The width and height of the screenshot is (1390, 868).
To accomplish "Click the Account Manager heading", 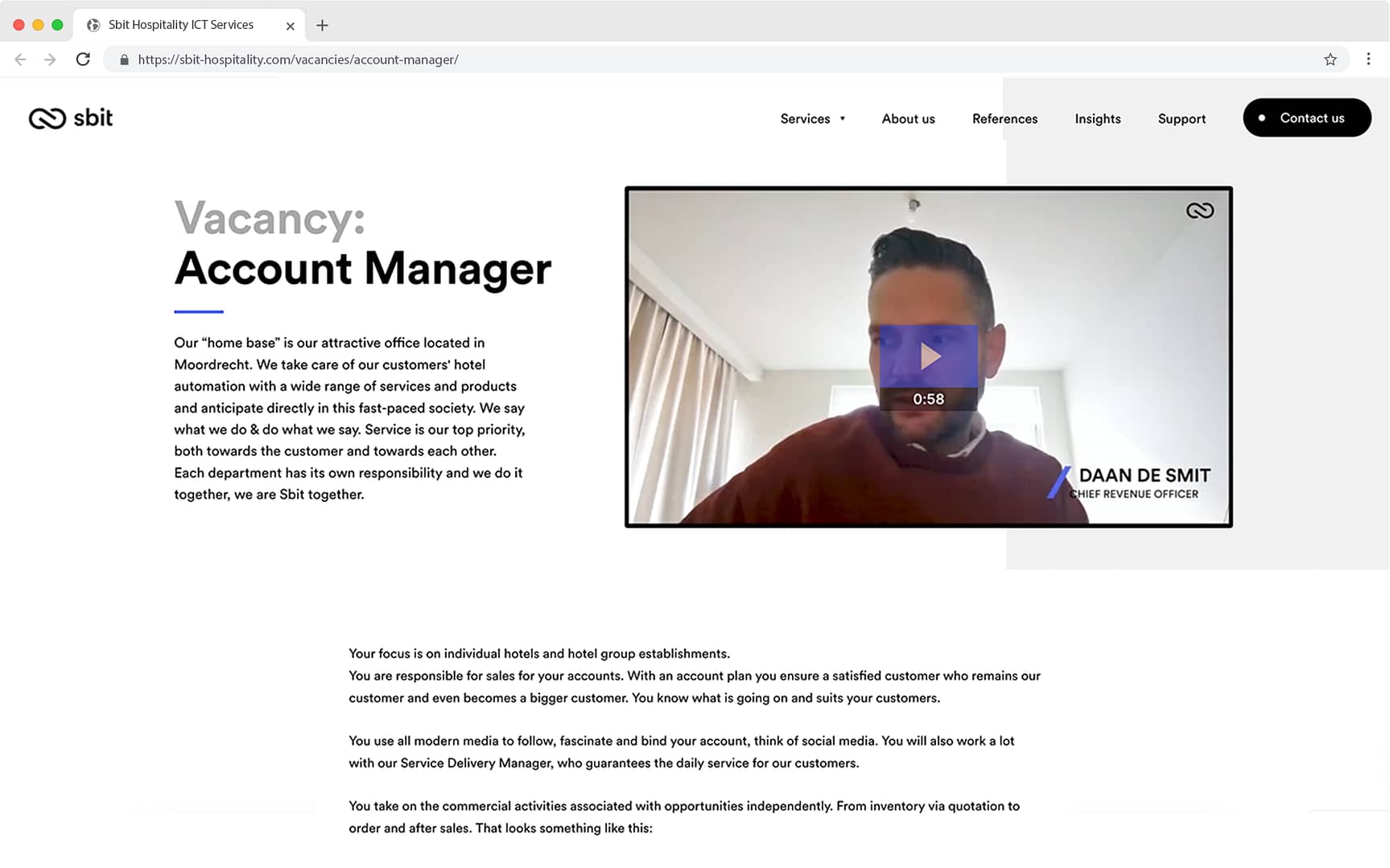I will (x=363, y=268).
